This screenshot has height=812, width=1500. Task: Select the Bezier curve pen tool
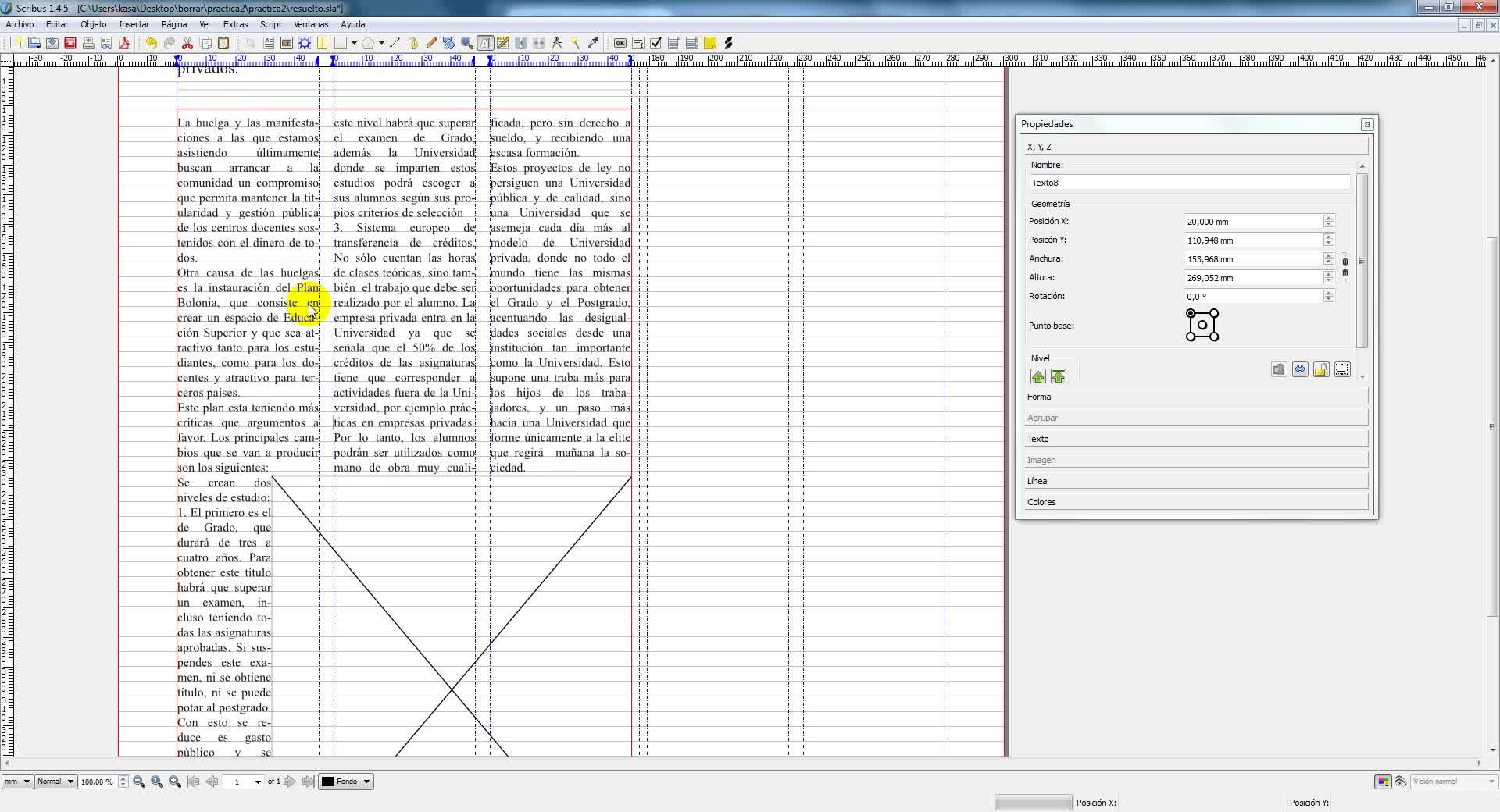click(x=412, y=44)
